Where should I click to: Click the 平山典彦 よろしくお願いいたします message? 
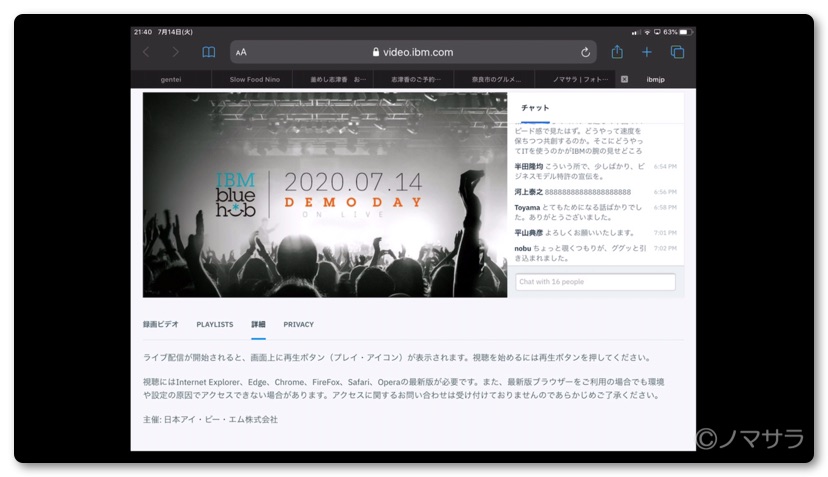[596, 232]
